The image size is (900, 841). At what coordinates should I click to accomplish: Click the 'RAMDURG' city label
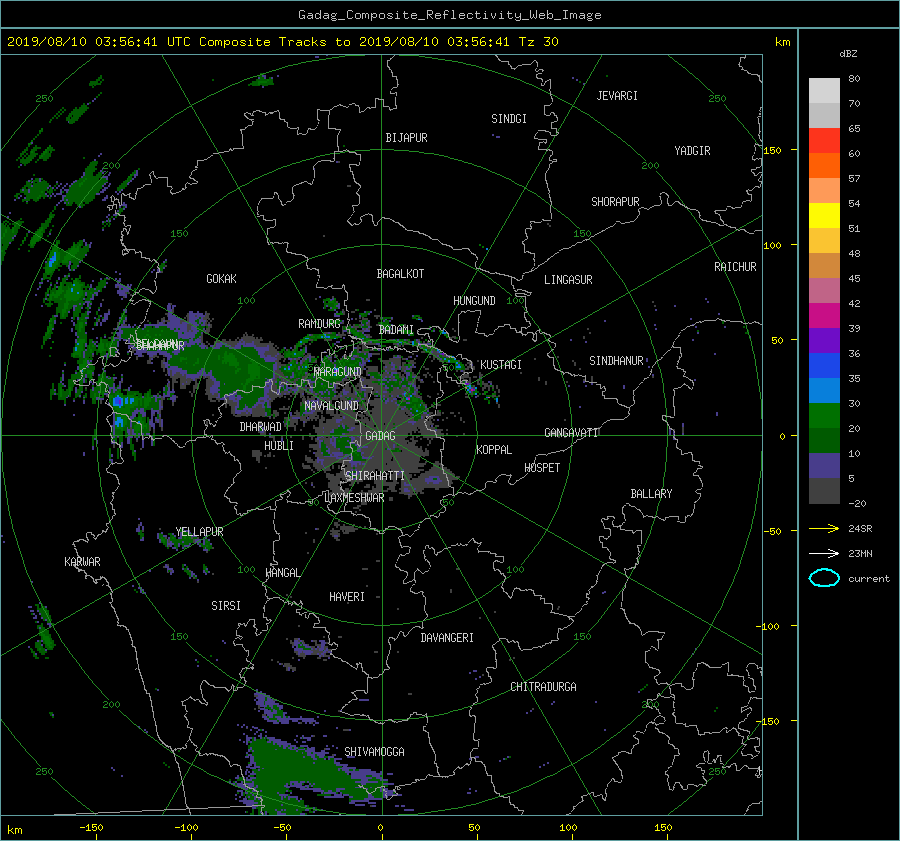click(319, 324)
